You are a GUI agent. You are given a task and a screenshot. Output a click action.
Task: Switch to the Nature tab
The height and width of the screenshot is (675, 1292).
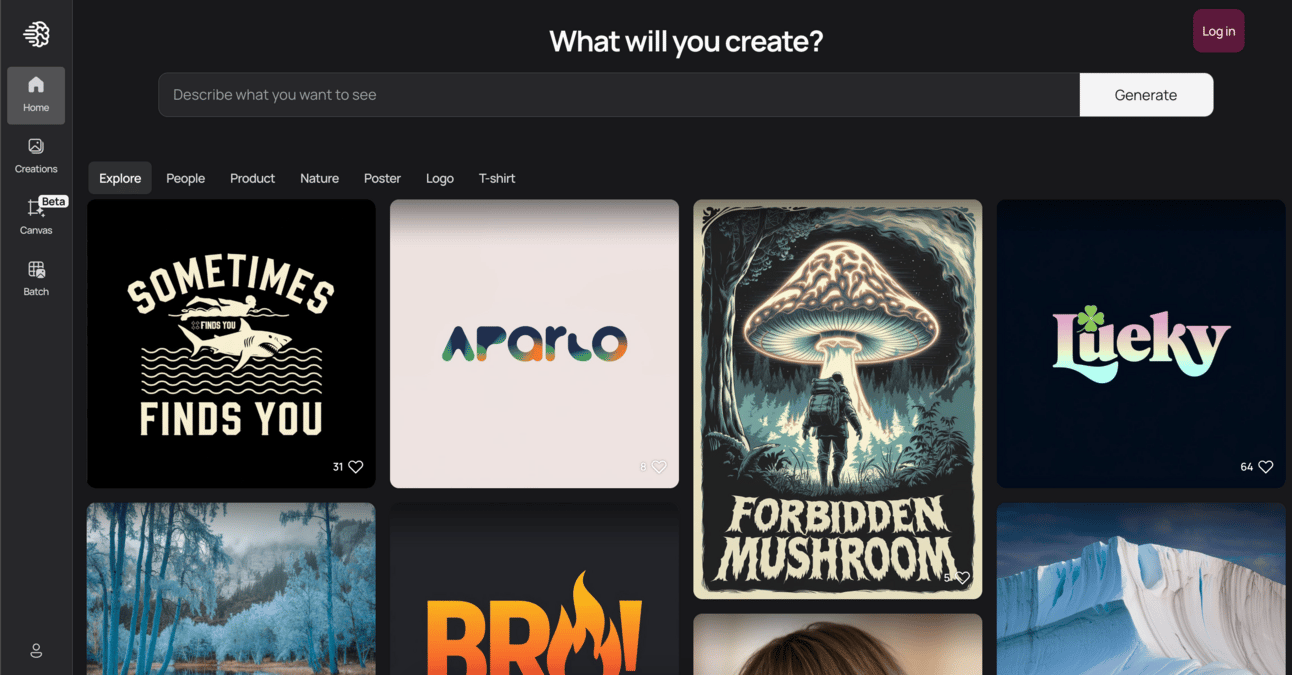319,178
